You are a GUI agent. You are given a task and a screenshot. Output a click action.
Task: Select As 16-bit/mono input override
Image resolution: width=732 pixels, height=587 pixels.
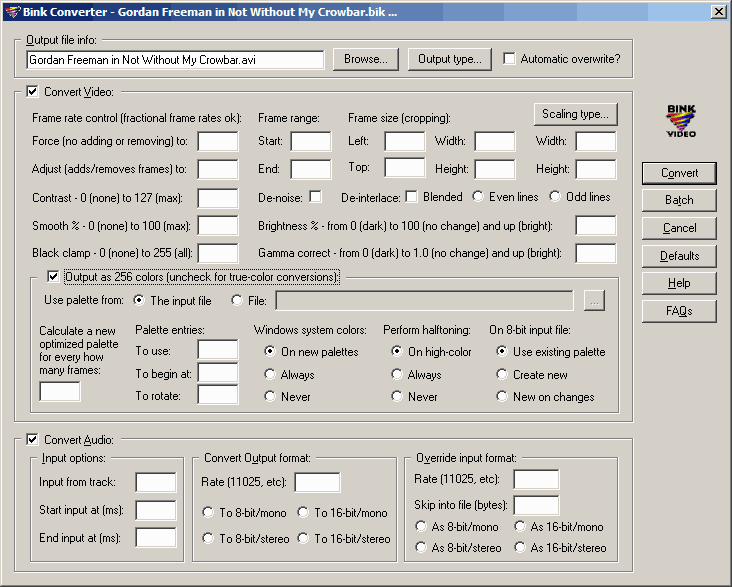click(520, 526)
